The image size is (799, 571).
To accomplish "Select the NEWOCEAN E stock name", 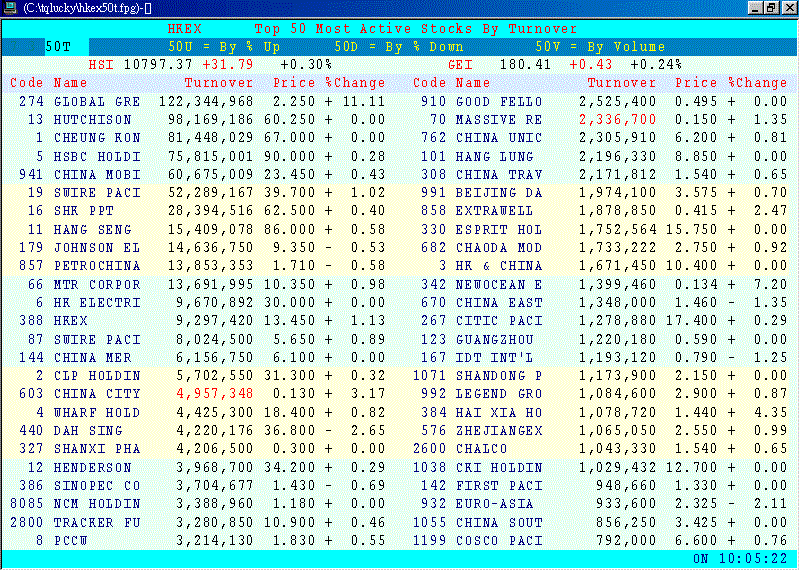I will click(499, 284).
